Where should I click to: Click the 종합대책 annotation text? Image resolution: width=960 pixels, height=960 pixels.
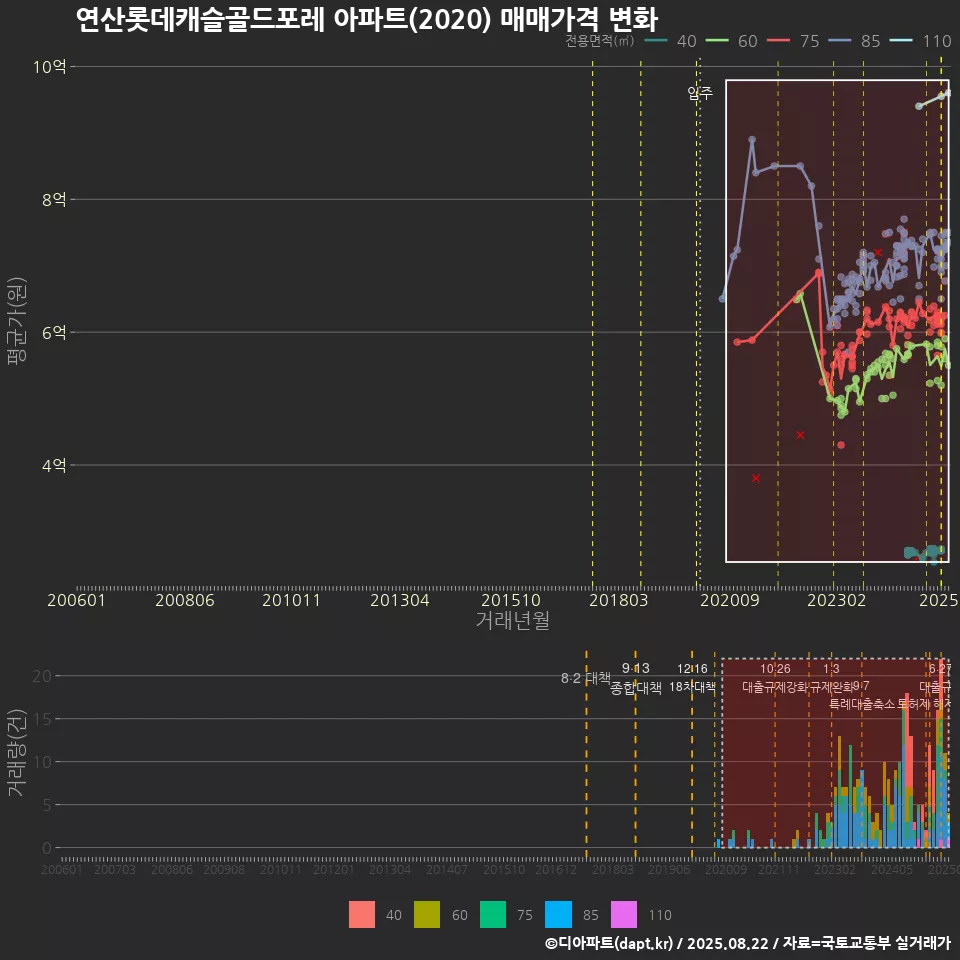tap(636, 688)
